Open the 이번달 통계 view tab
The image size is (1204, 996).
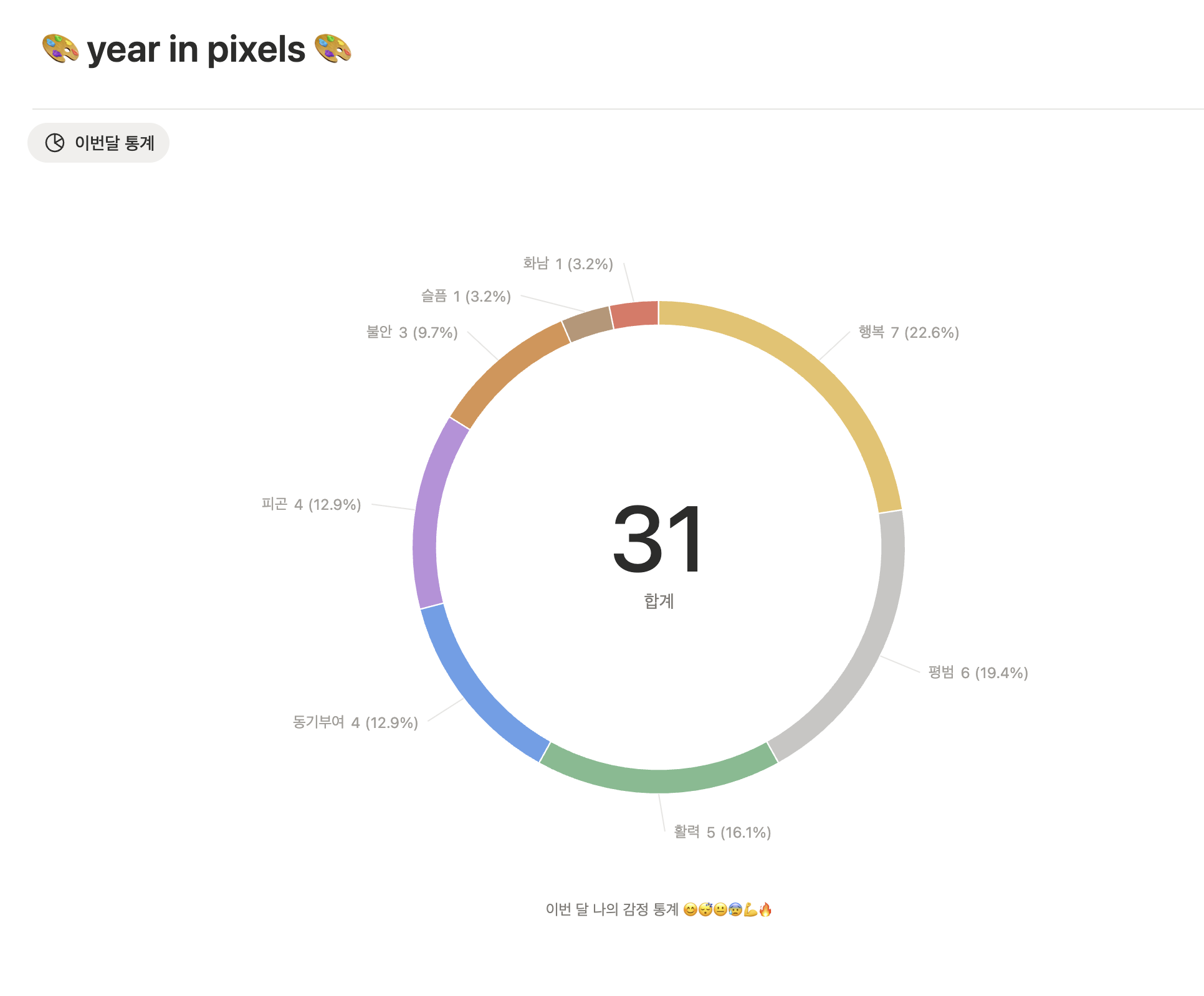point(98,143)
